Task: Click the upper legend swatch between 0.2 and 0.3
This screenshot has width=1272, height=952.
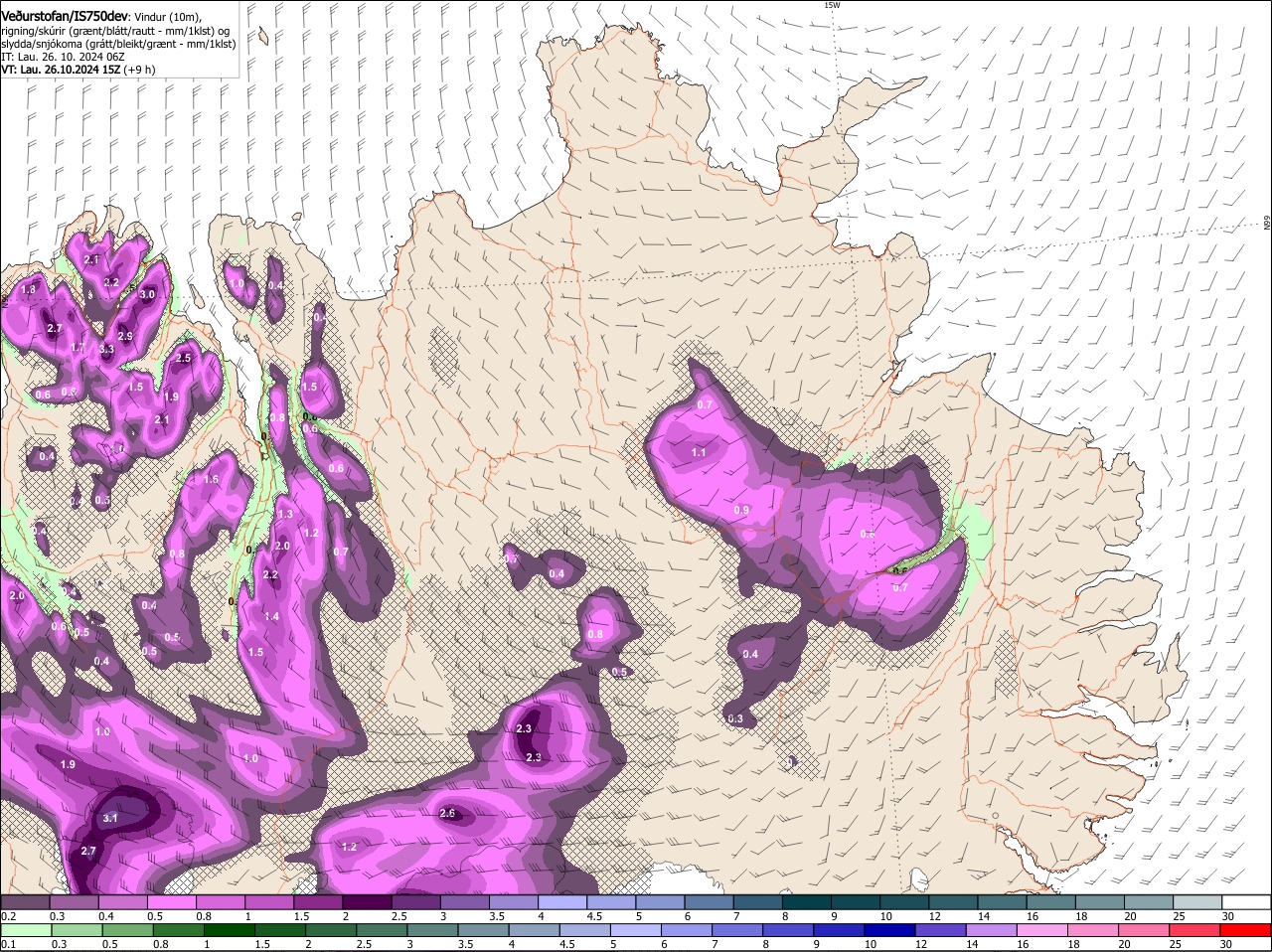Action: pyautogui.click(x=25, y=902)
